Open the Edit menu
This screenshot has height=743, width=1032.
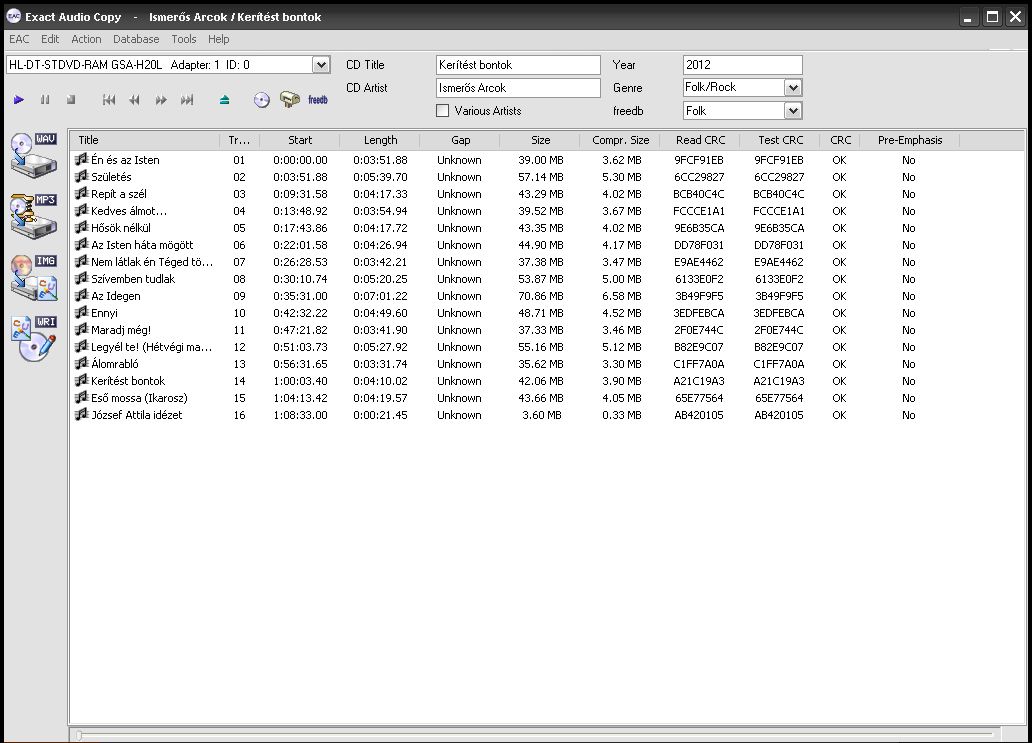(x=50, y=39)
